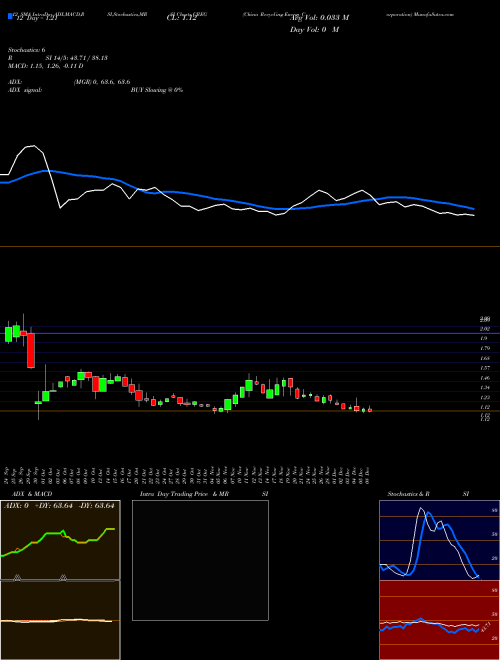Click the '12 Day = 1.21' label
The height and width of the screenshot is (660, 500).
tap(35, 19)
